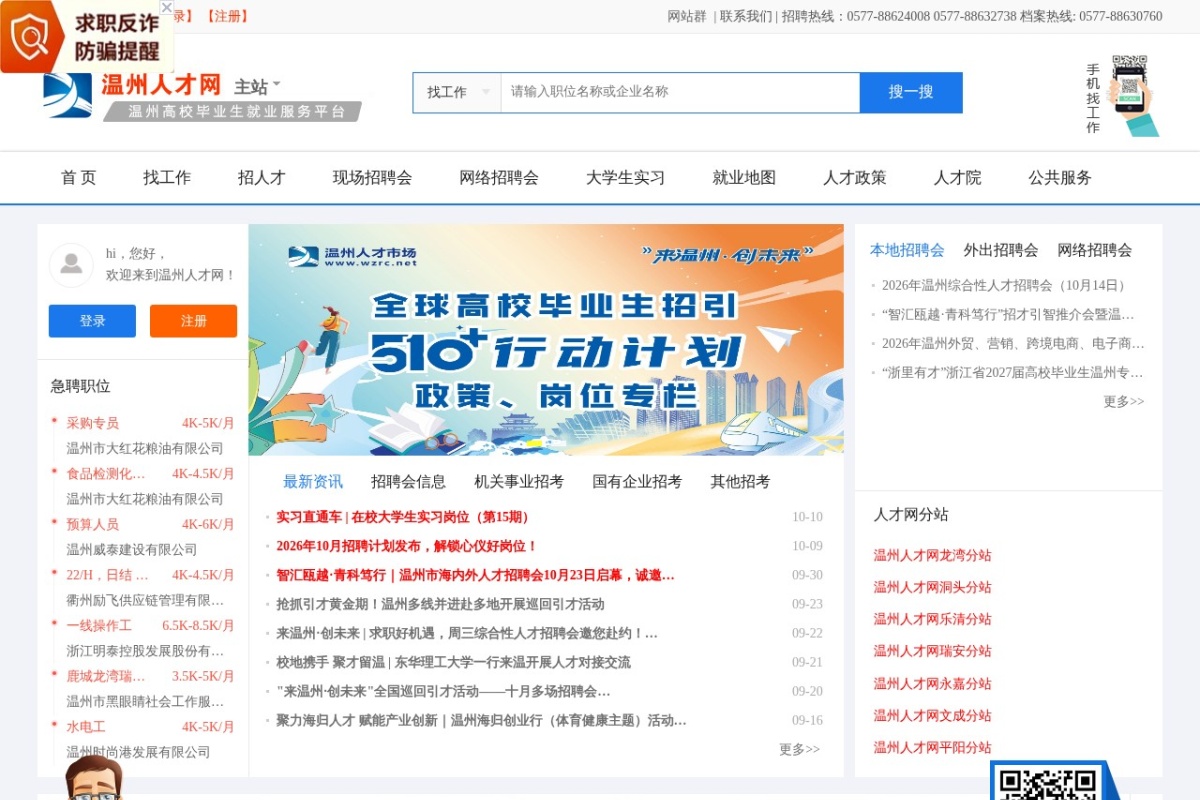Open the 就业地图 navigation item
Viewport: 1200px width, 800px height.
click(x=744, y=178)
